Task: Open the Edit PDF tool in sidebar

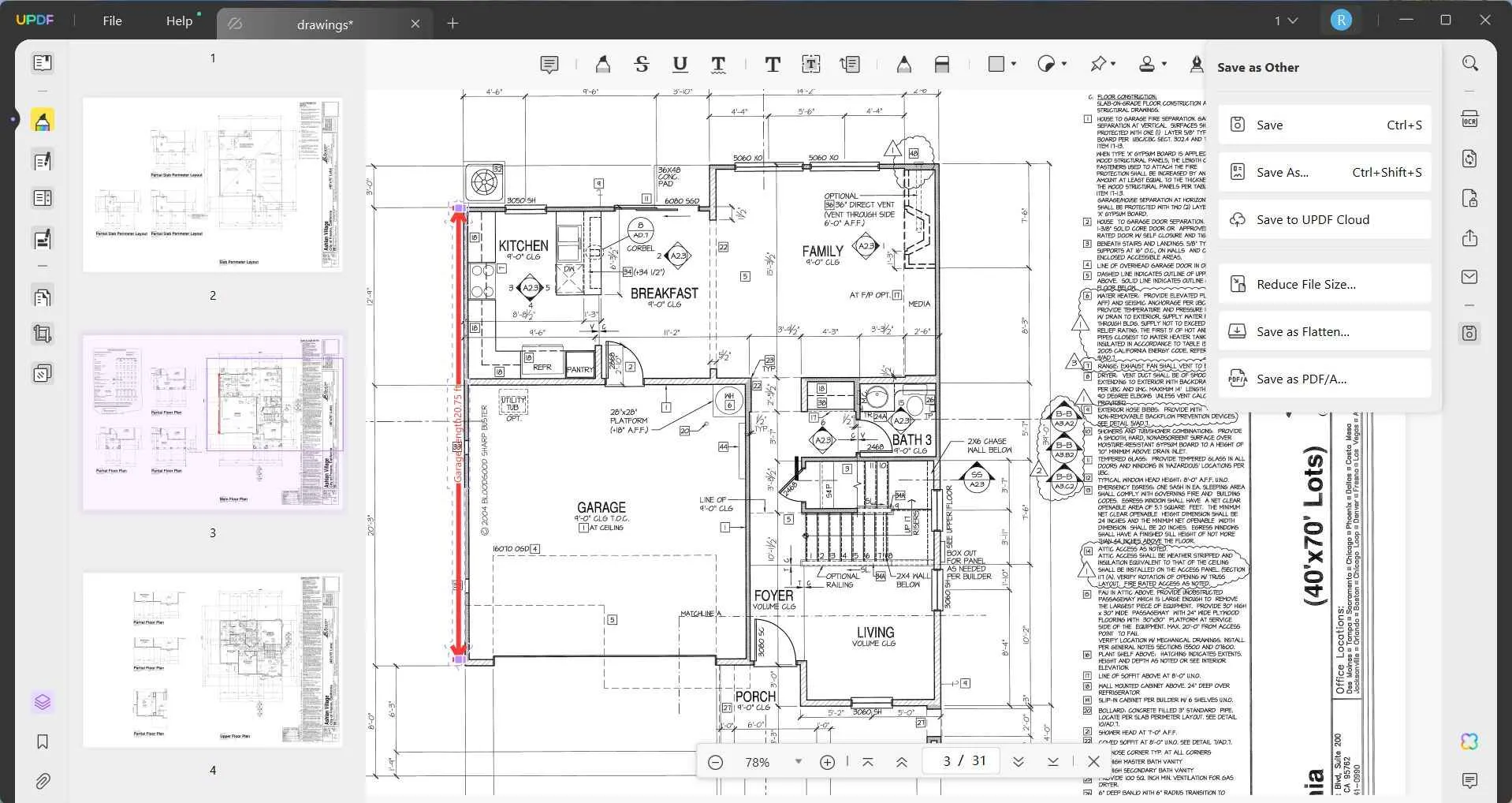Action: [x=43, y=161]
